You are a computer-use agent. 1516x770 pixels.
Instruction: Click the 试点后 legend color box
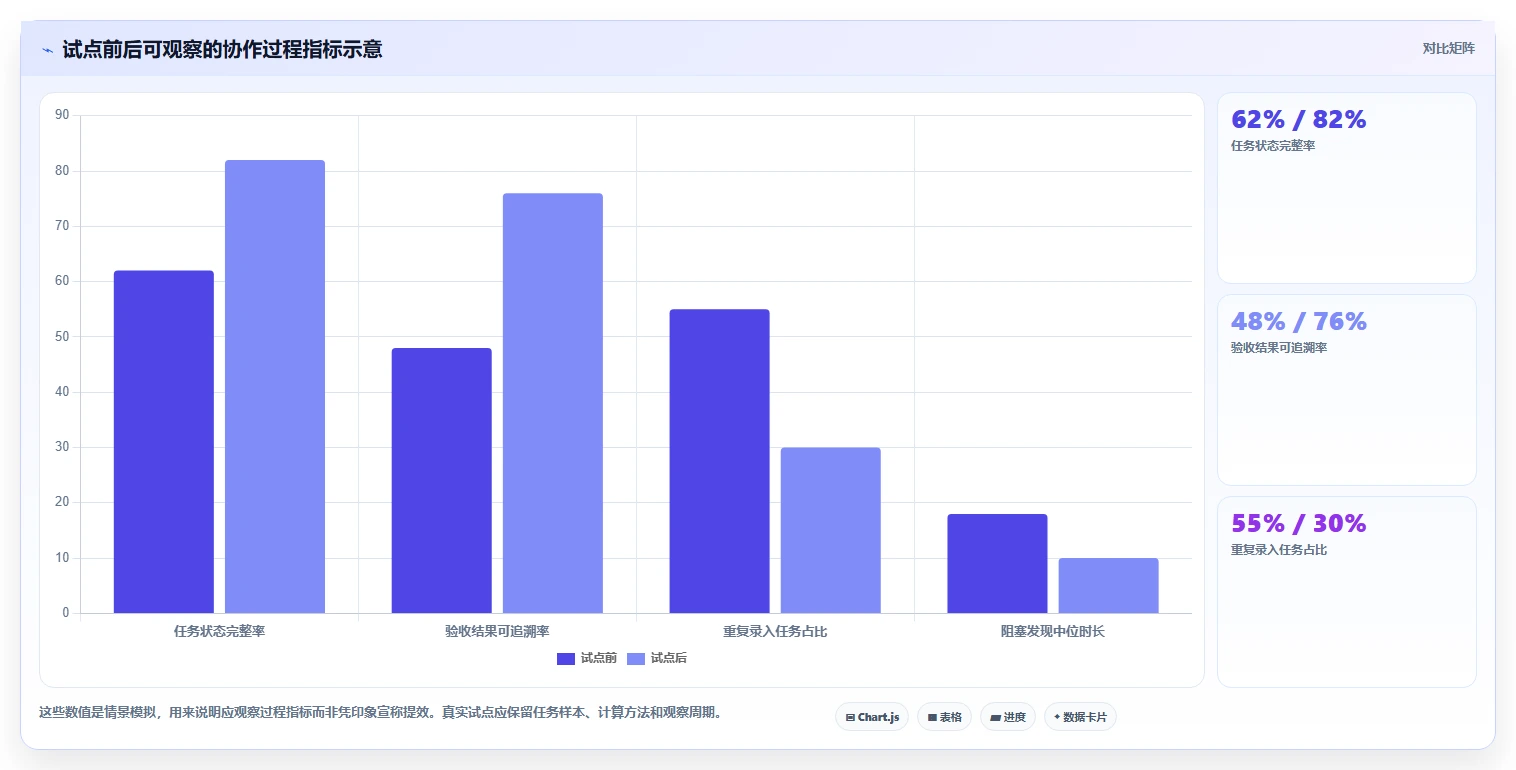636,658
